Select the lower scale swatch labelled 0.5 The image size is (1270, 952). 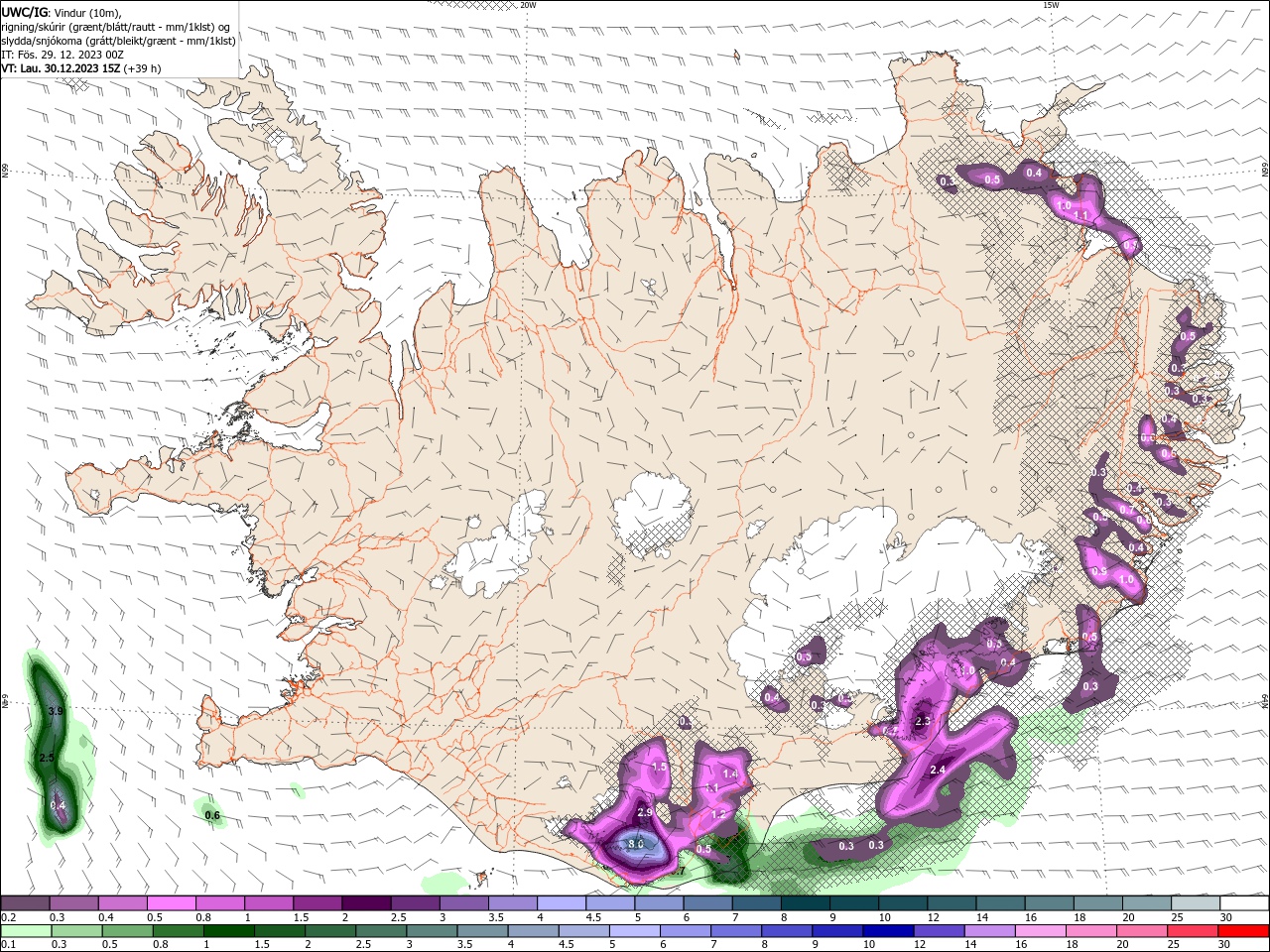127,931
